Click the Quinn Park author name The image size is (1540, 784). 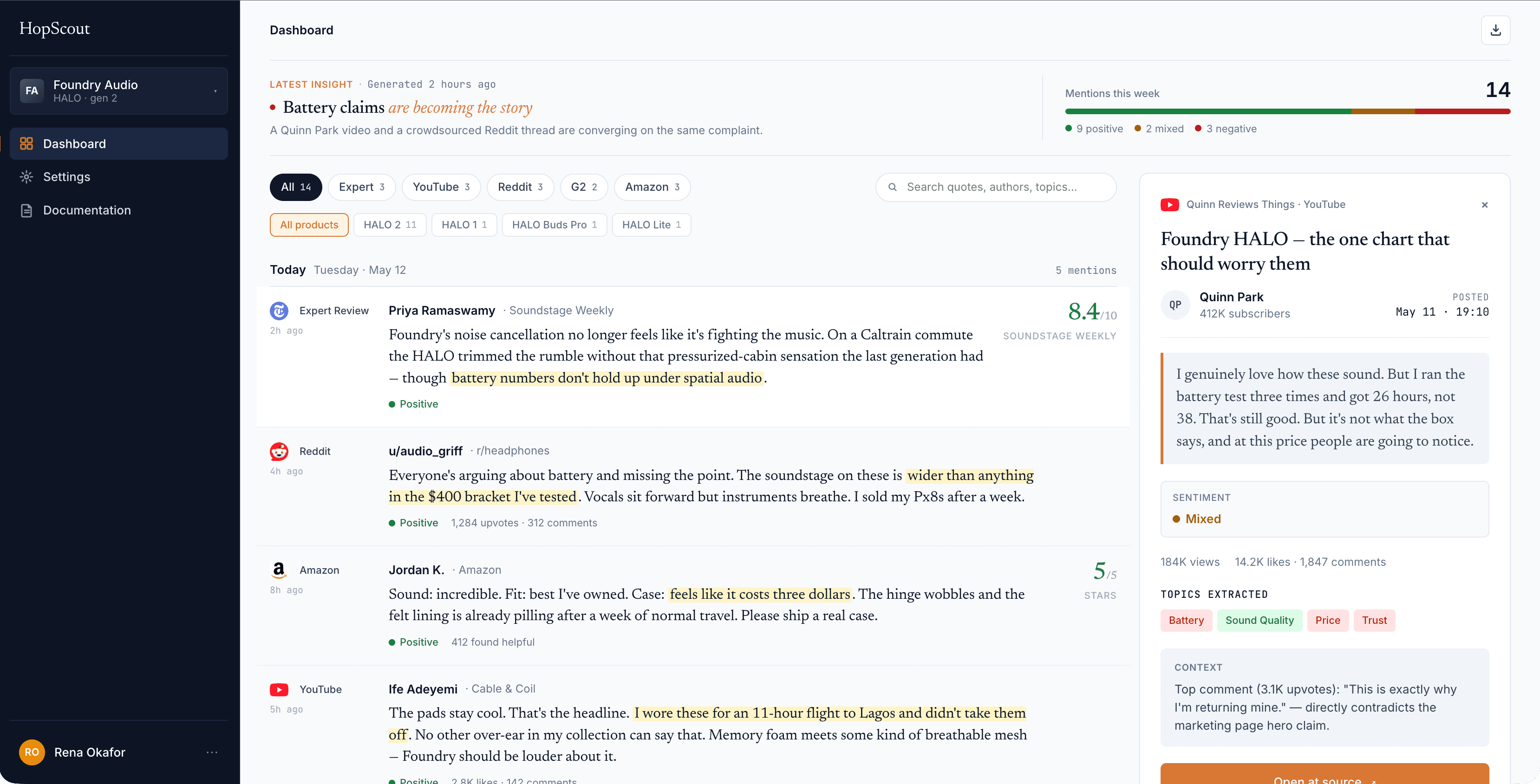pyautogui.click(x=1231, y=297)
